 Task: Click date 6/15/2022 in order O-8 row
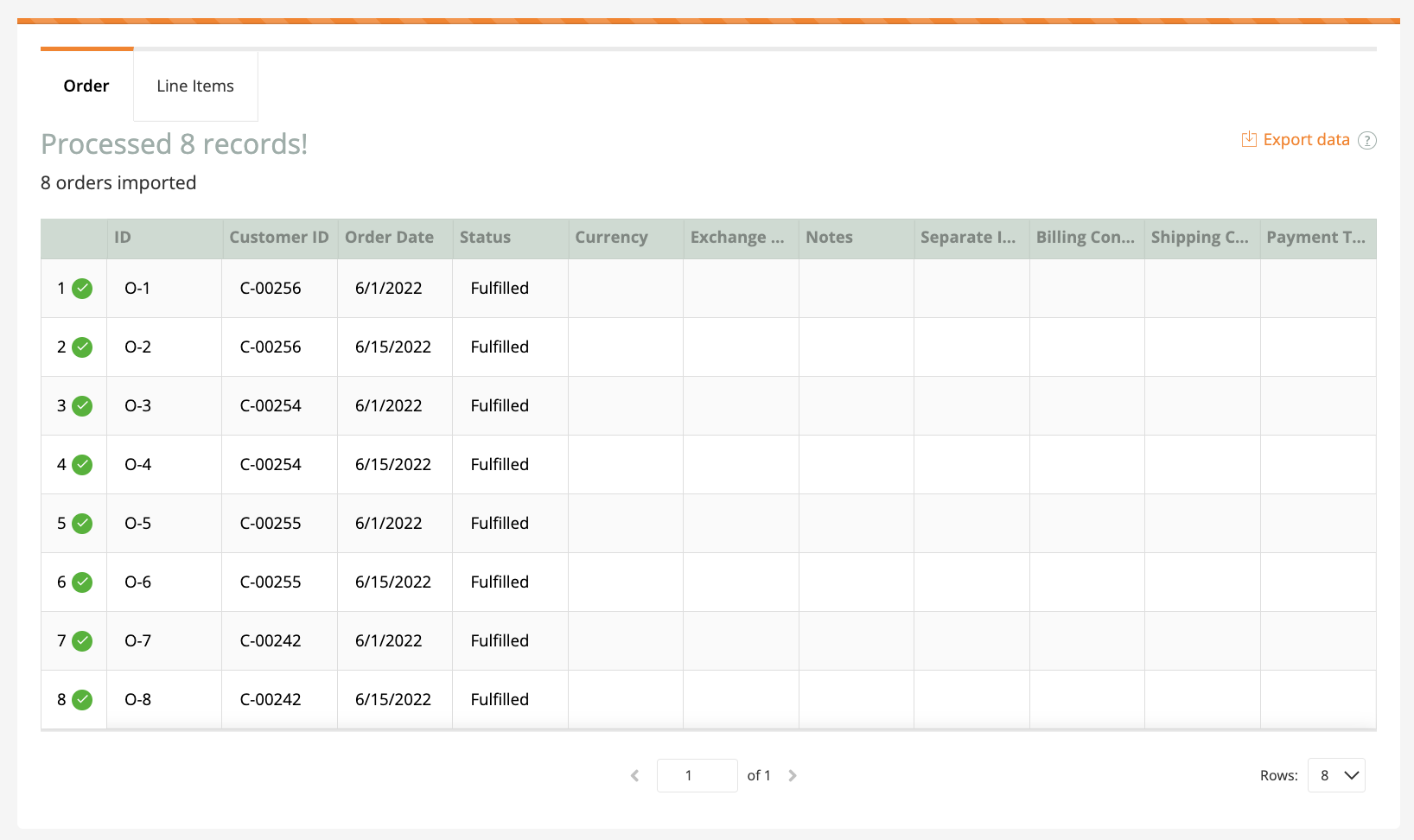[393, 700]
